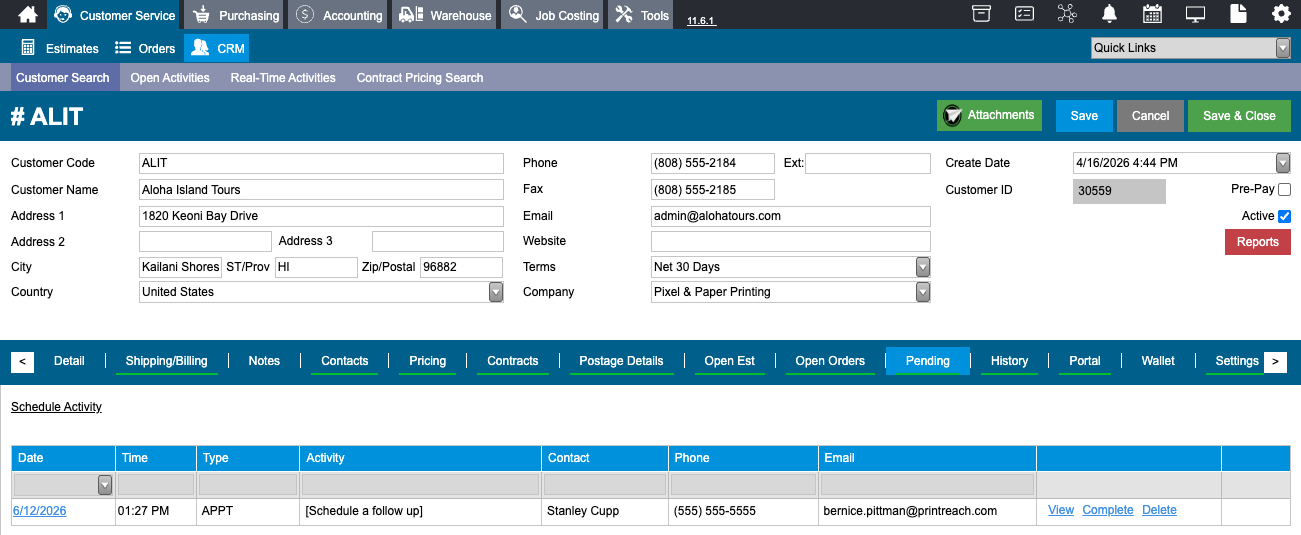The height and width of the screenshot is (535, 1301).
Task: Click the checklist card icon in top bar
Action: (1024, 14)
